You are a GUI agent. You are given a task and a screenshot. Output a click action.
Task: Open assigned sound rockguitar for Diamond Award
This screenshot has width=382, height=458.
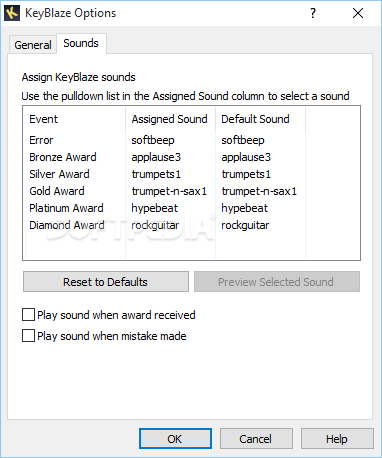click(155, 225)
